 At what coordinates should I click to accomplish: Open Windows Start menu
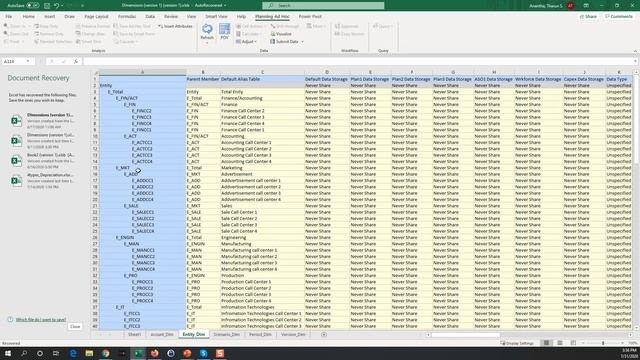click(x=8, y=353)
